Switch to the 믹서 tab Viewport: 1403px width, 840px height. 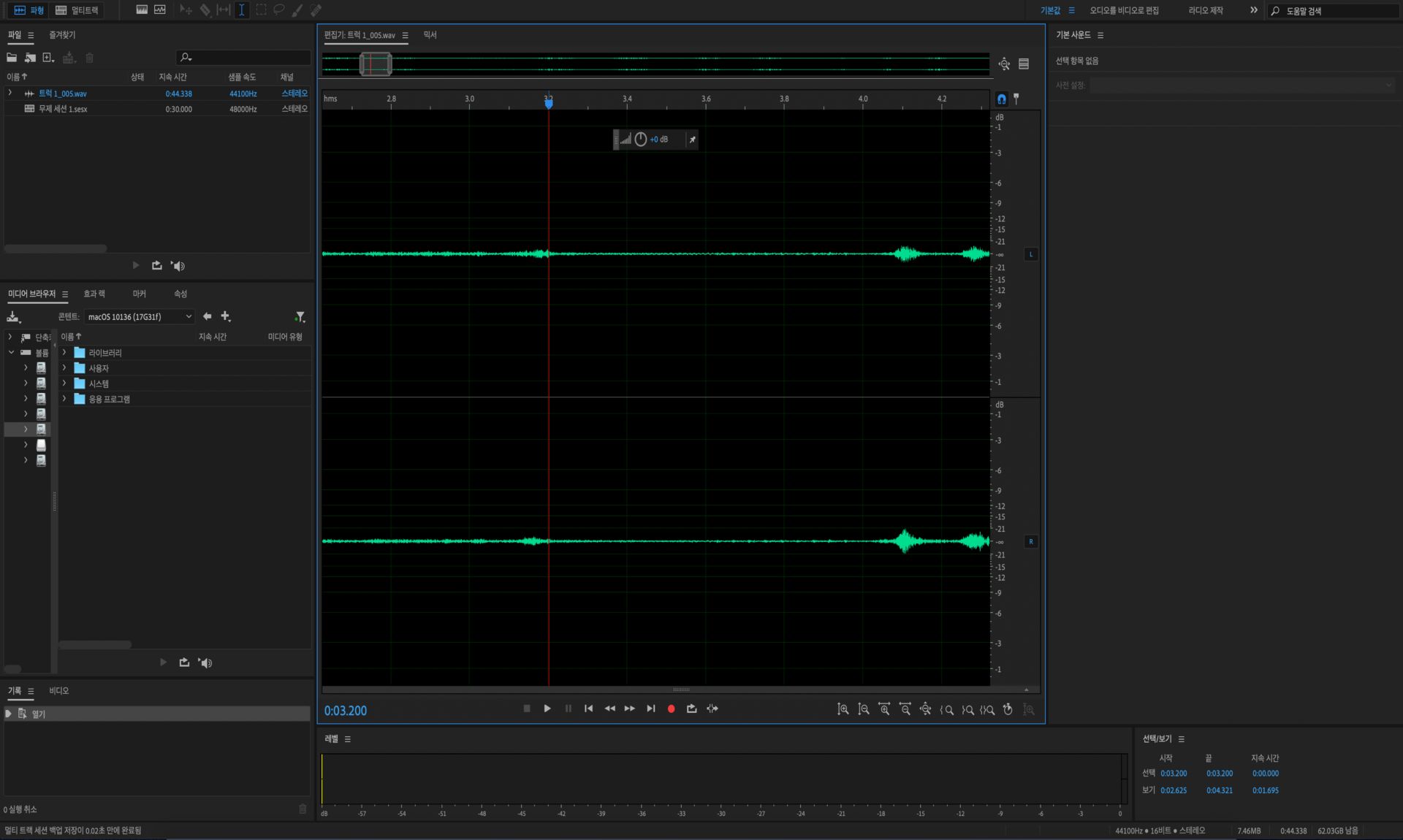click(430, 35)
